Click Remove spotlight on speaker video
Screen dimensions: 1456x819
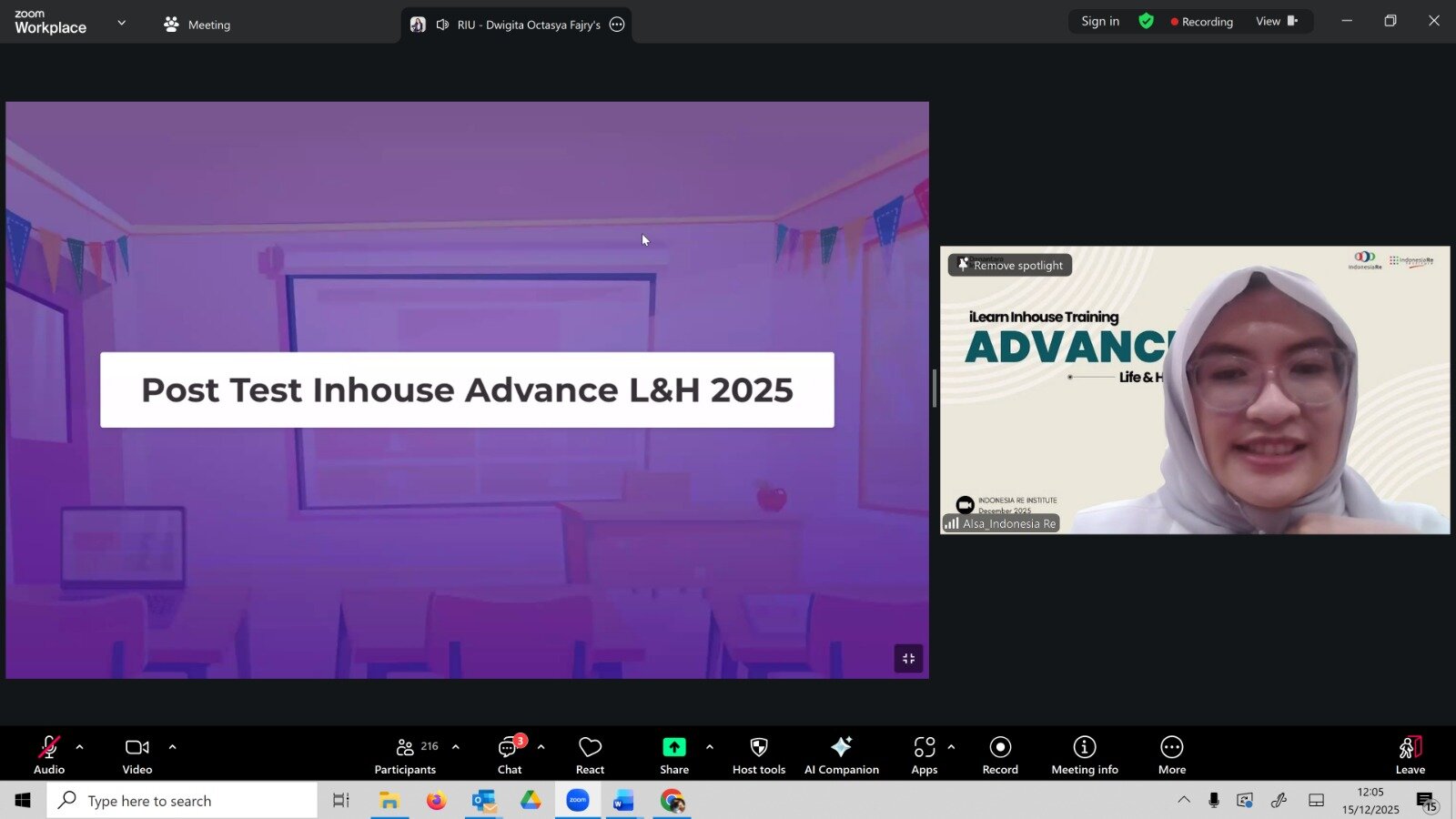coord(1010,265)
